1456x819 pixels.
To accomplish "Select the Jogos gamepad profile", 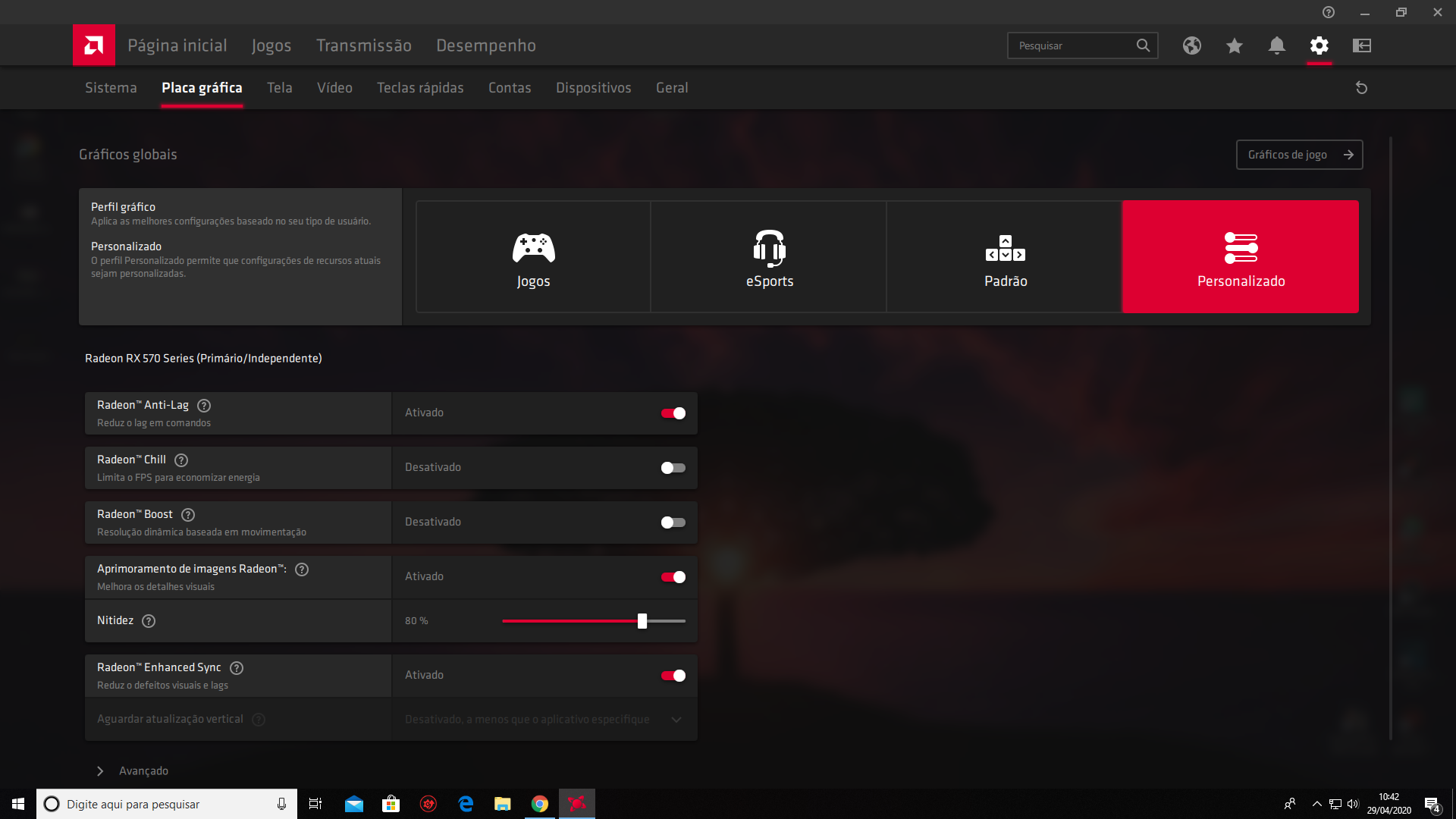I will click(x=533, y=256).
